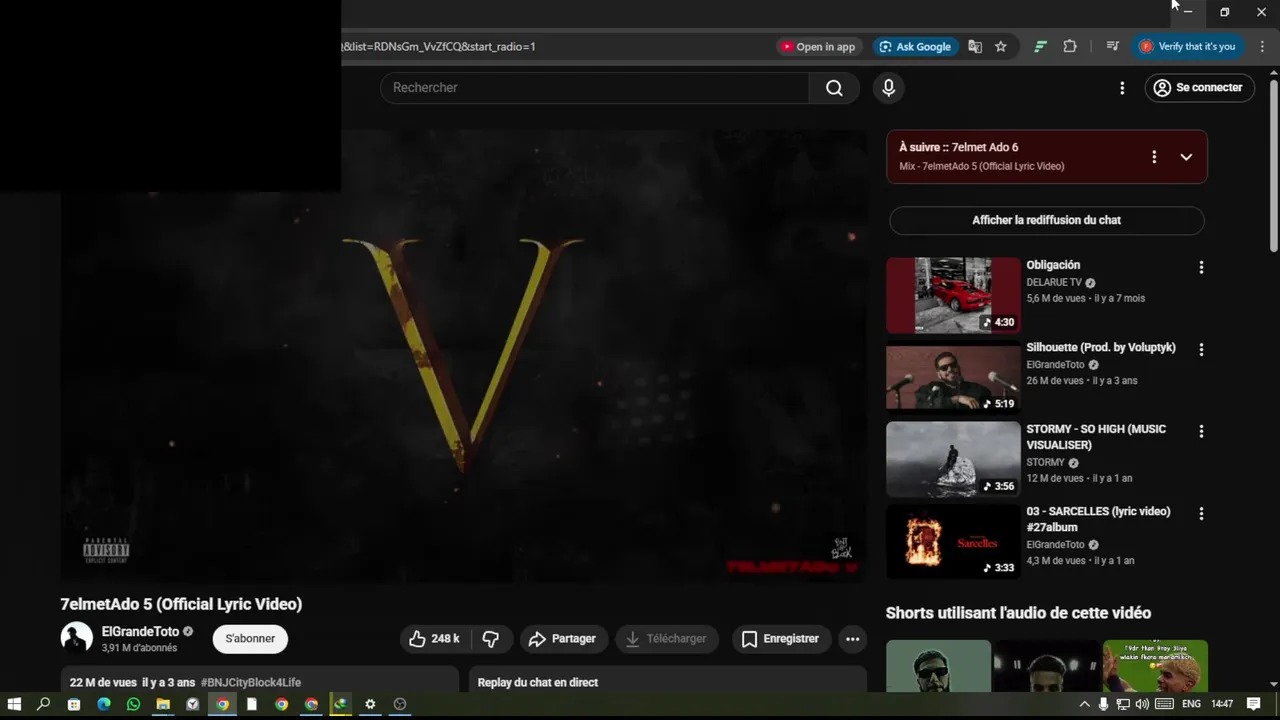
Task: Open Microsoft Edge from the taskbar
Action: [104, 704]
